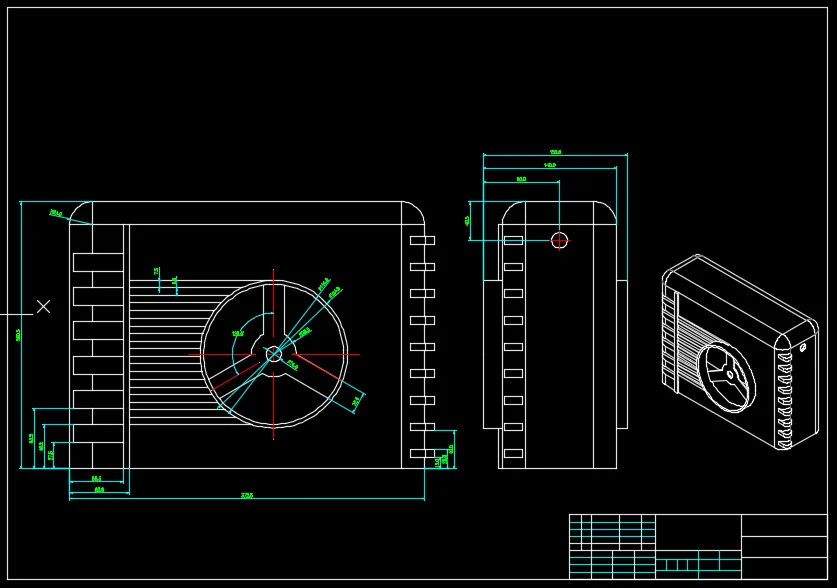Select the overall width dimension text below front view

(x=247, y=495)
